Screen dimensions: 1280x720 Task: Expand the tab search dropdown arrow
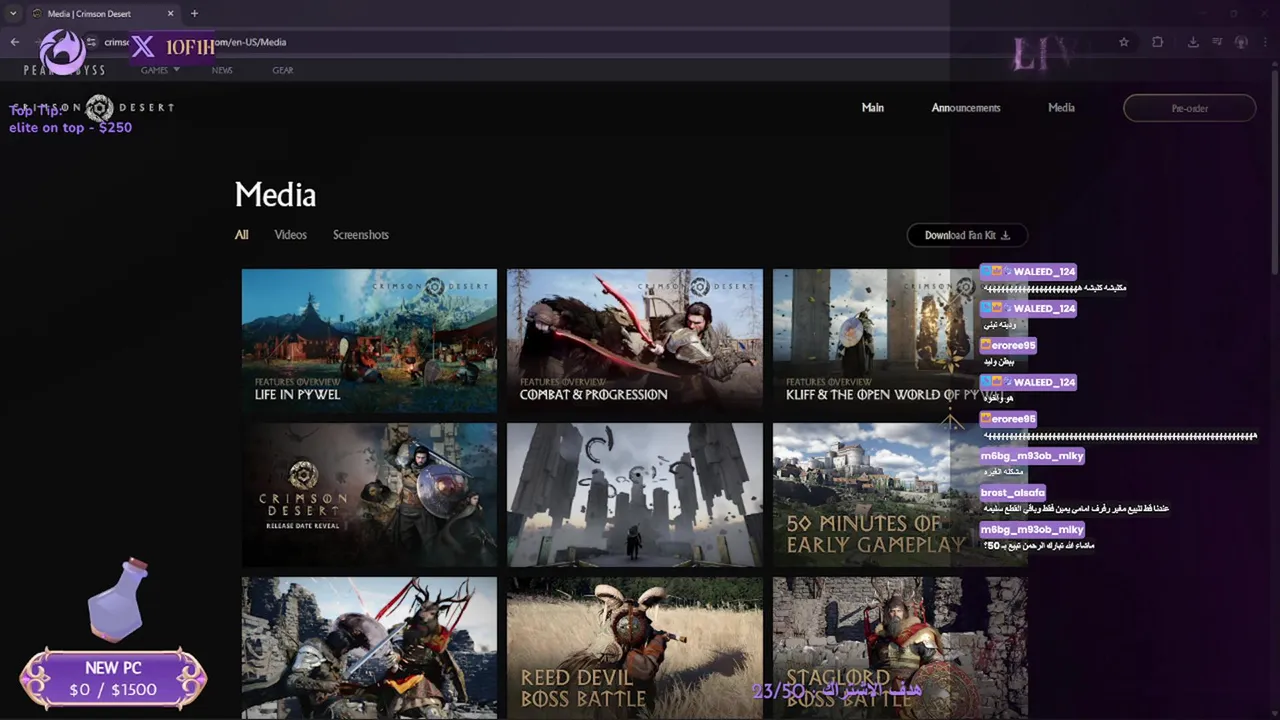pyautogui.click(x=13, y=14)
